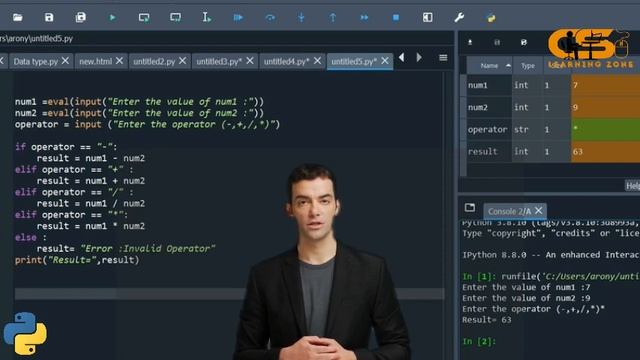Continue execution until next breakpoint
The image size is (640, 360).
tap(364, 18)
